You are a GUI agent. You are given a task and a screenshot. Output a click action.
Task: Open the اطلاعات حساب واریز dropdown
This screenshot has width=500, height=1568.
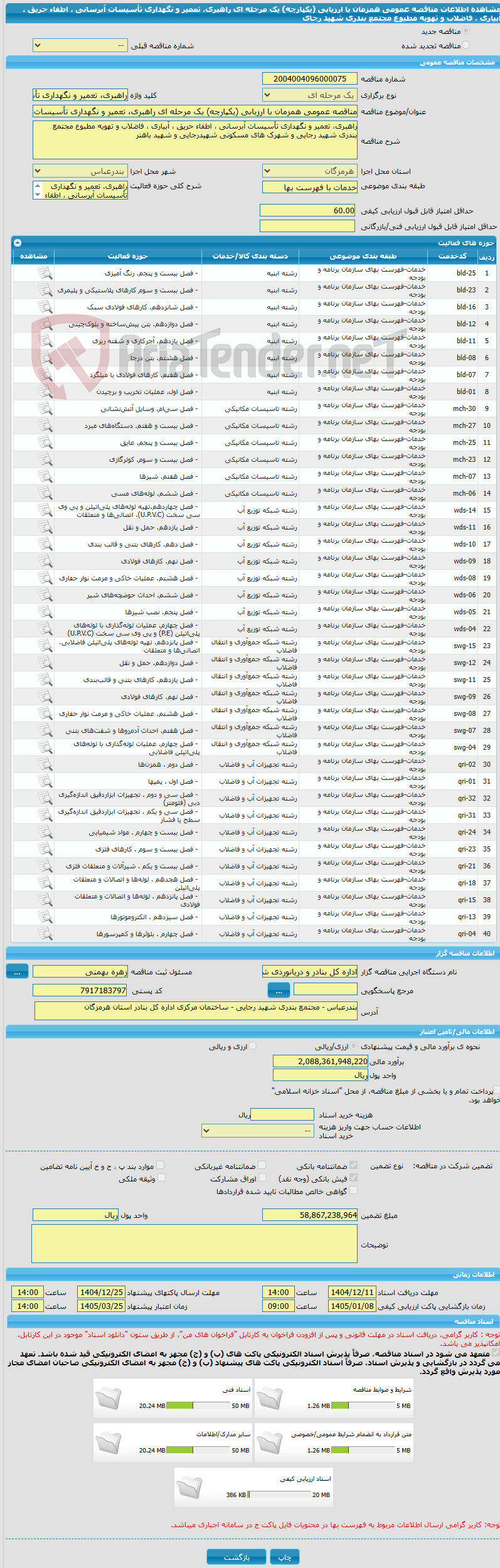click(258, 1130)
